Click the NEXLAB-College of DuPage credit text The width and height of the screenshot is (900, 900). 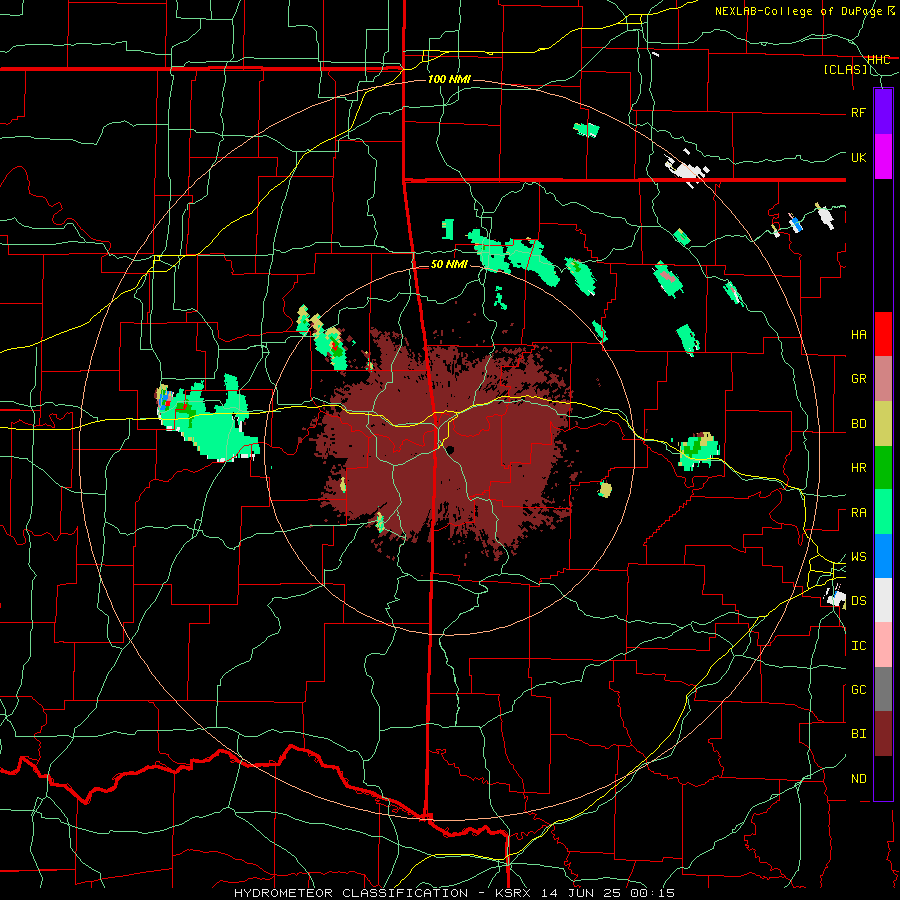point(798,11)
